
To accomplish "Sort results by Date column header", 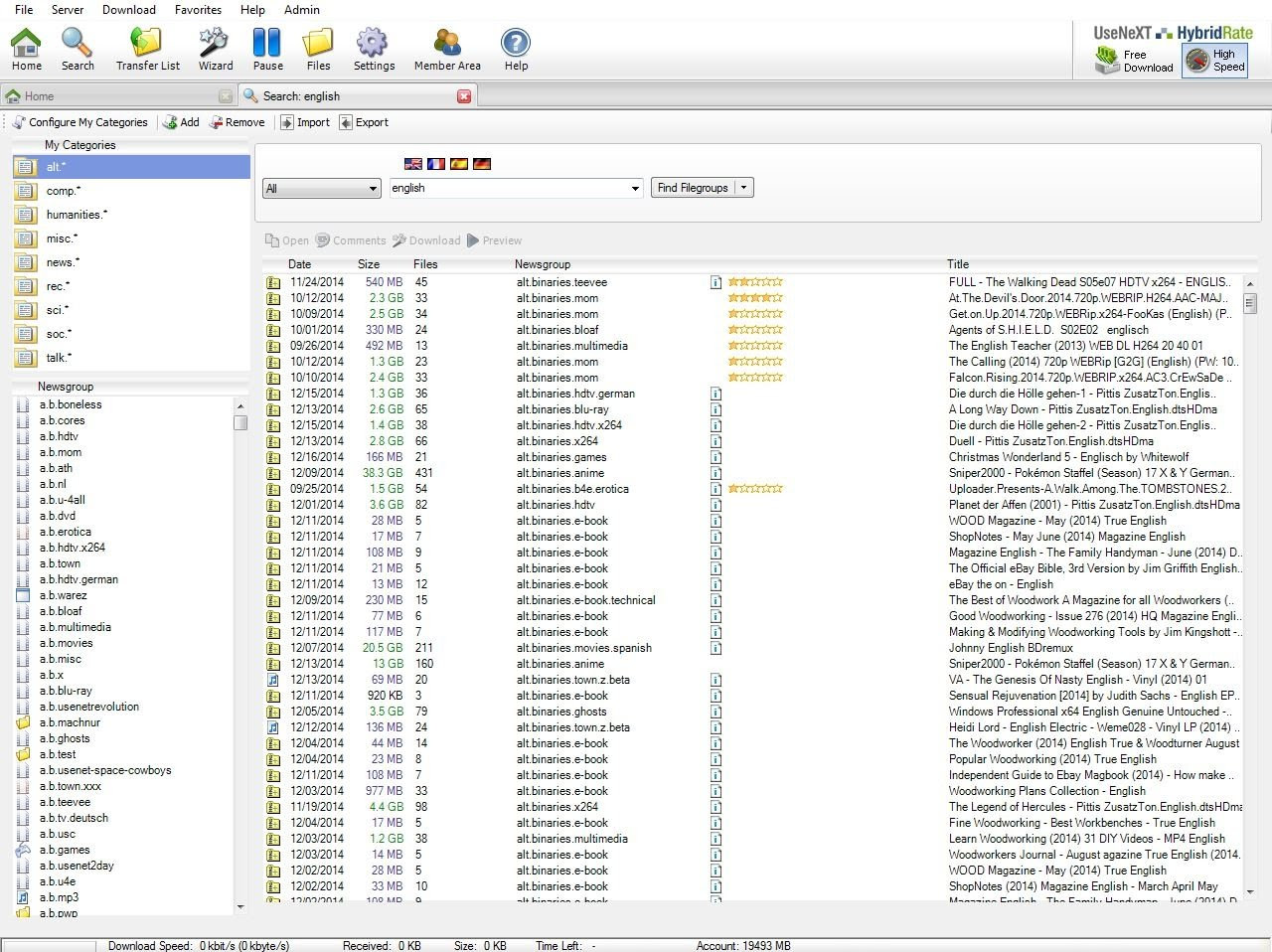I will [299, 264].
